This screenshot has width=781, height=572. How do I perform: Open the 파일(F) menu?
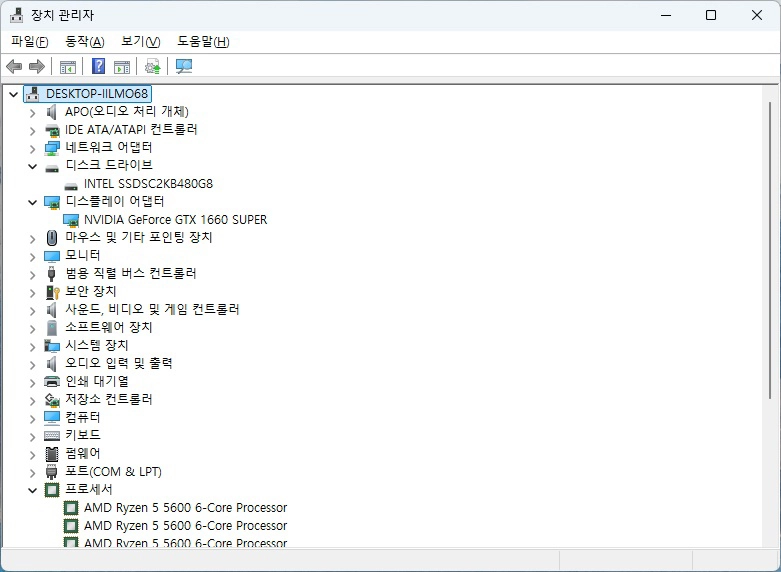click(x=29, y=41)
